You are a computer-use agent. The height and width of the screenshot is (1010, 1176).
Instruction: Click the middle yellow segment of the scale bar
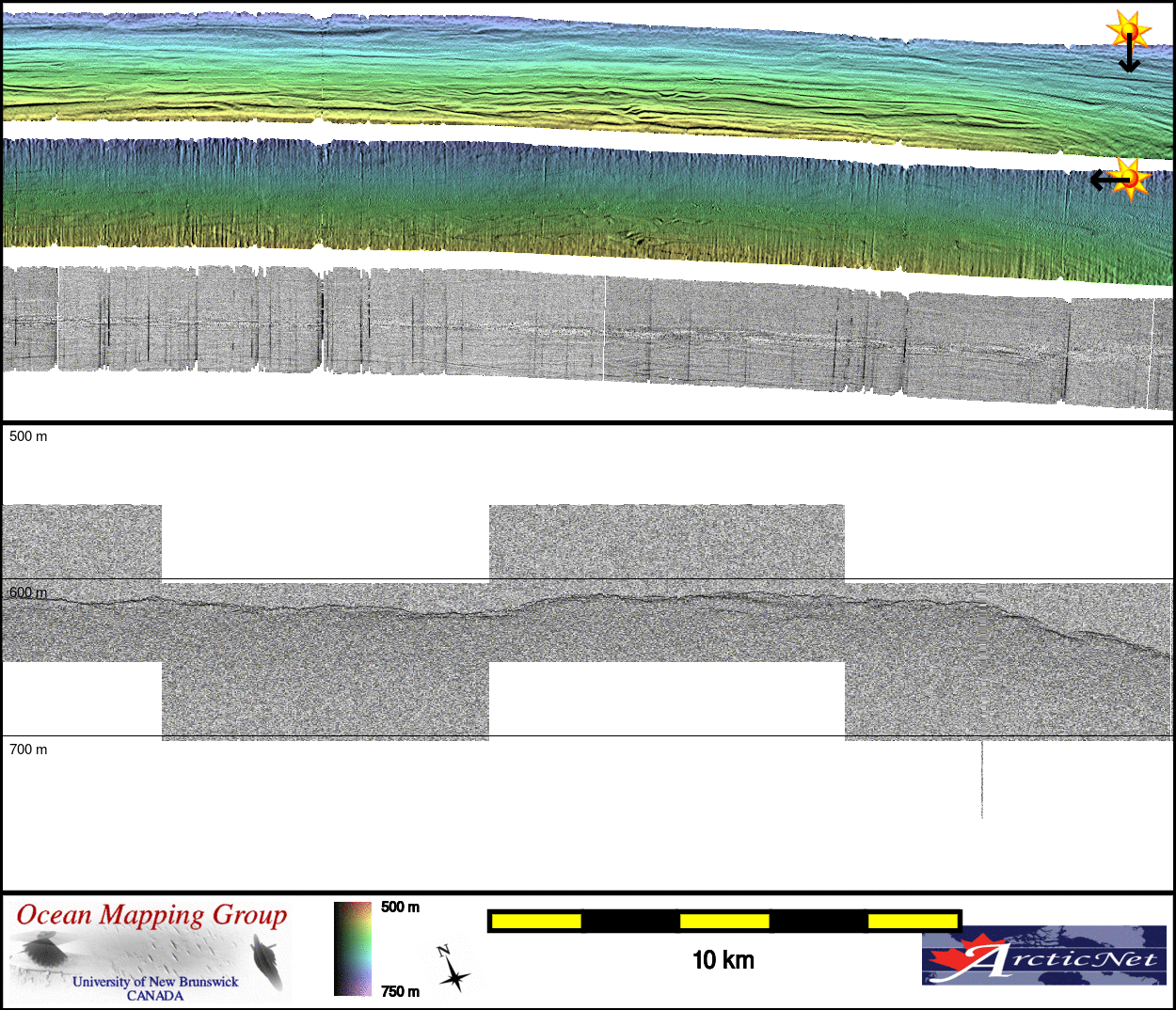click(x=724, y=921)
